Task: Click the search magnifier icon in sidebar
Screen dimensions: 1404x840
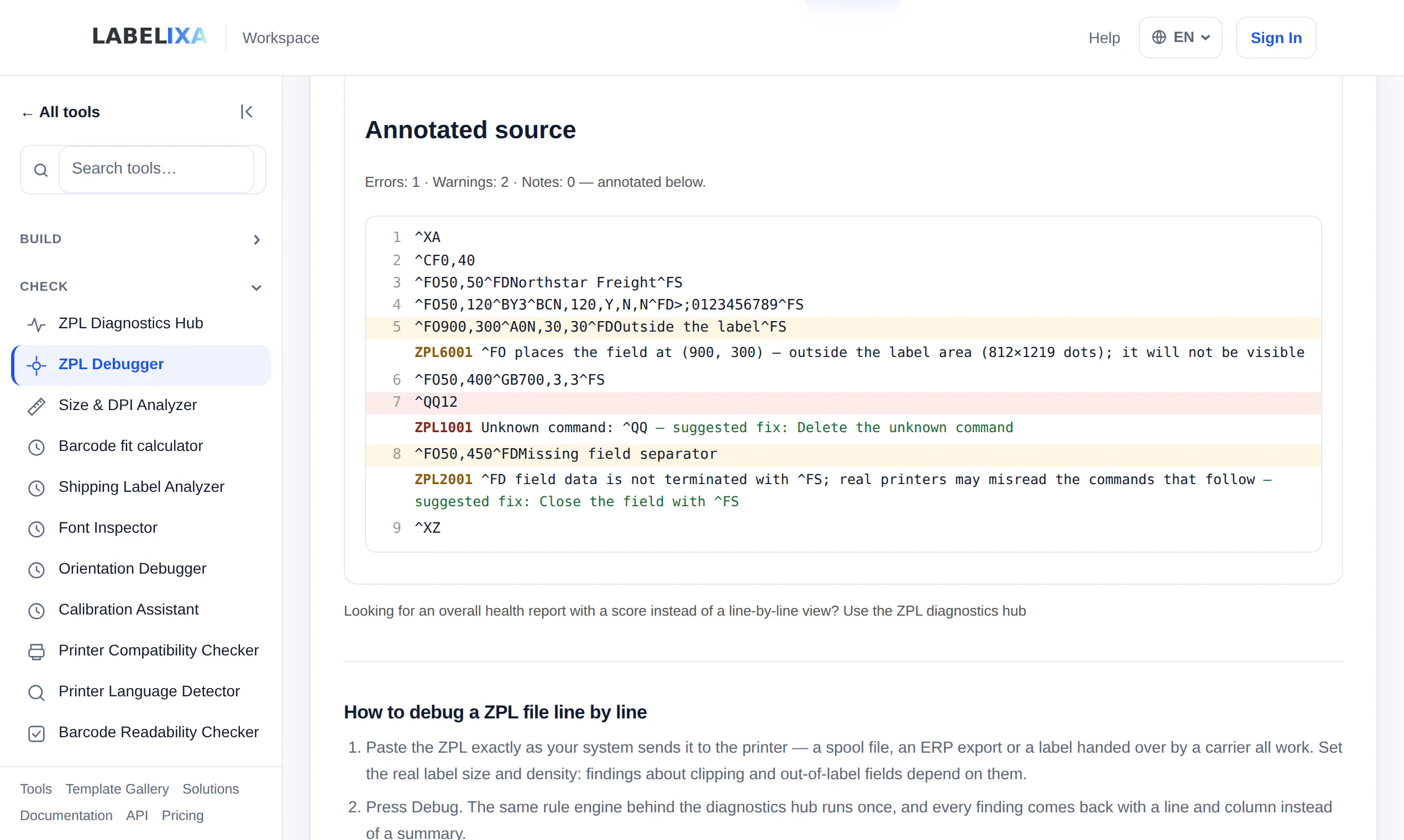Action: click(x=41, y=170)
